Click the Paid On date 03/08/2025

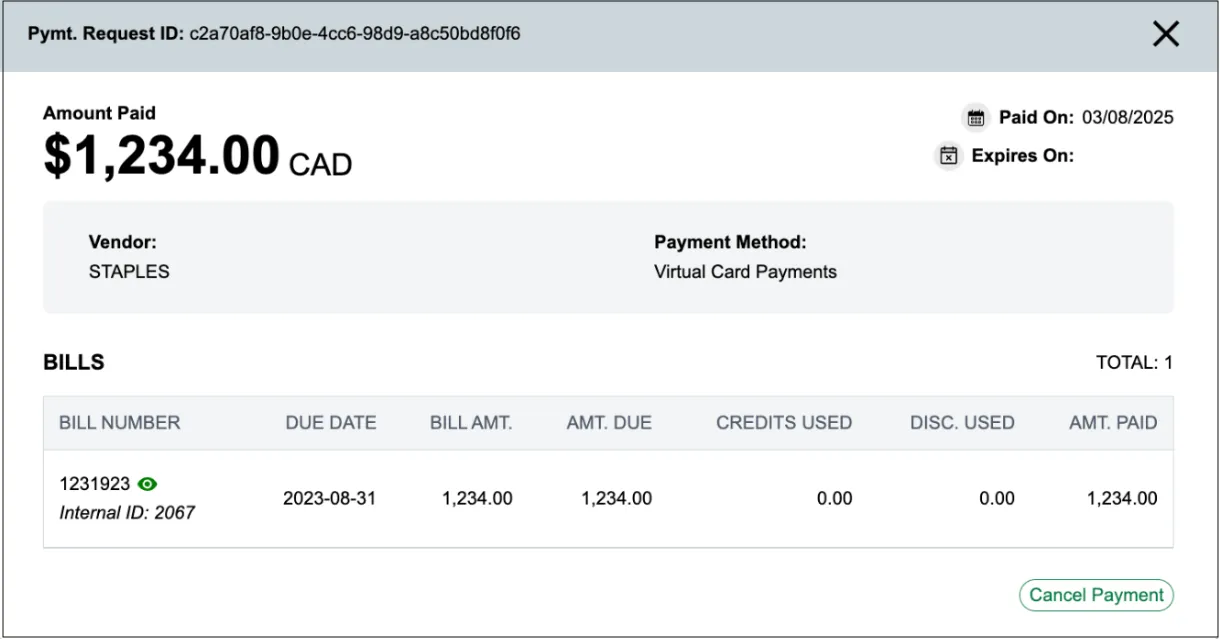click(1128, 118)
